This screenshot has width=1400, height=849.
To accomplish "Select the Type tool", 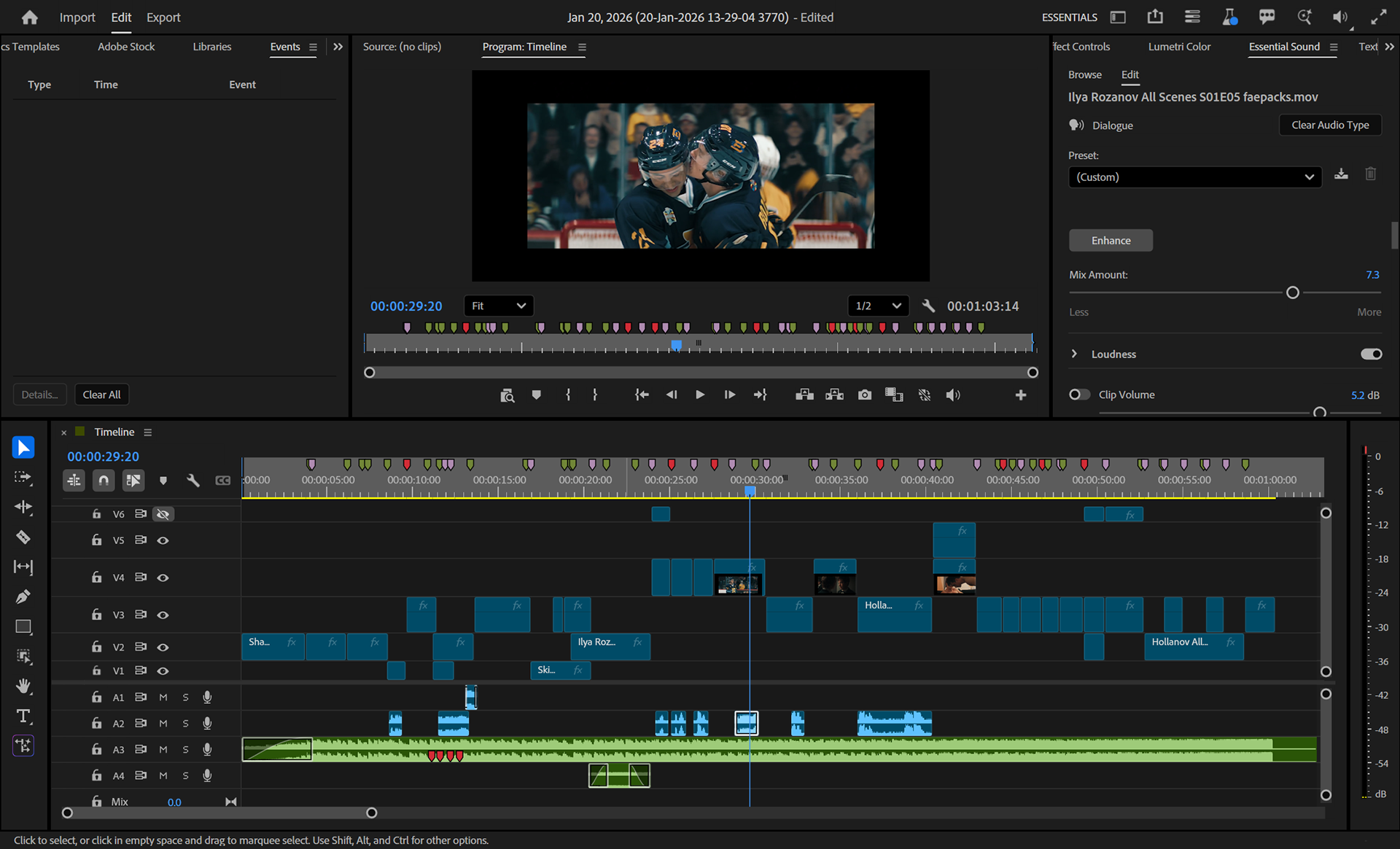I will (x=23, y=716).
